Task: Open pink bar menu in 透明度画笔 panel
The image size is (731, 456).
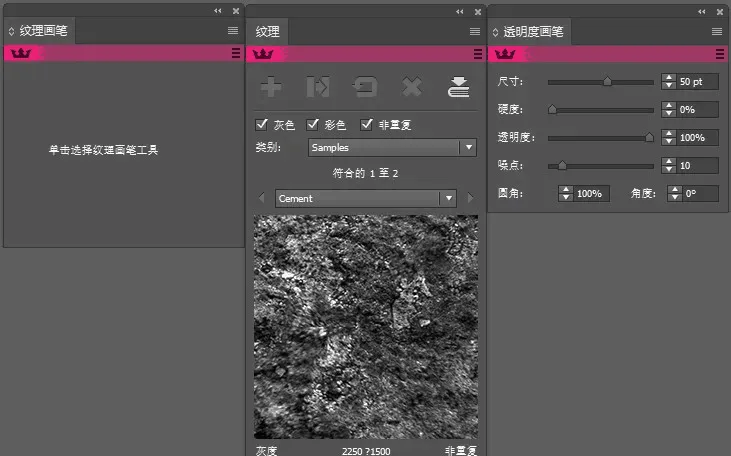Action: pyautogui.click(x=720, y=54)
